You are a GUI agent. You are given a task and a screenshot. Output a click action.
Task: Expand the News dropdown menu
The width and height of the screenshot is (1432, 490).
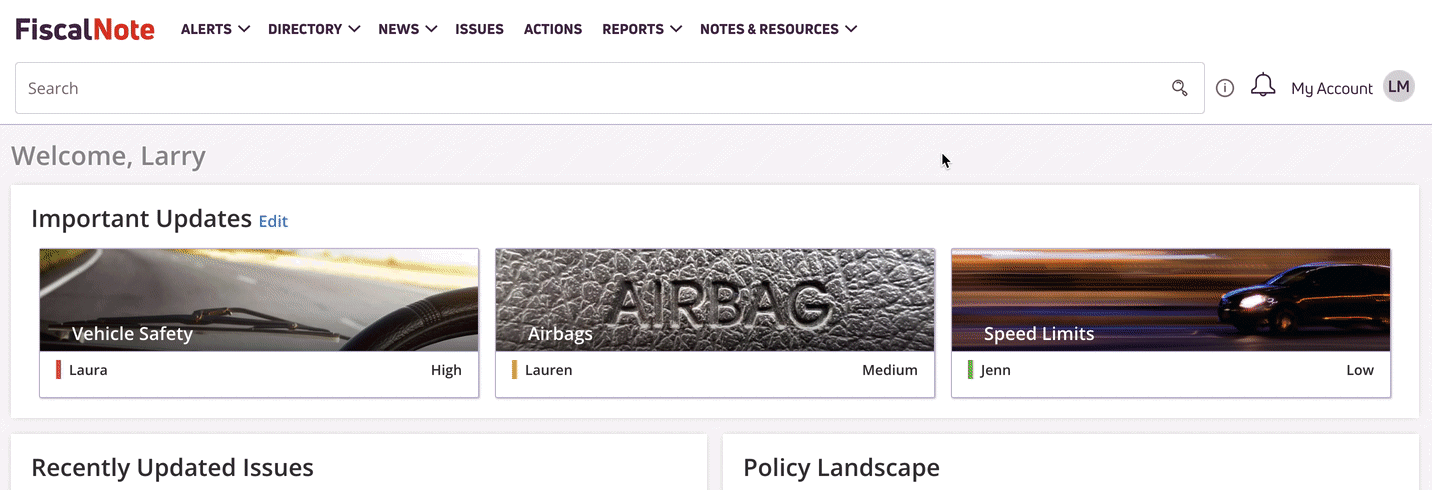(x=408, y=29)
